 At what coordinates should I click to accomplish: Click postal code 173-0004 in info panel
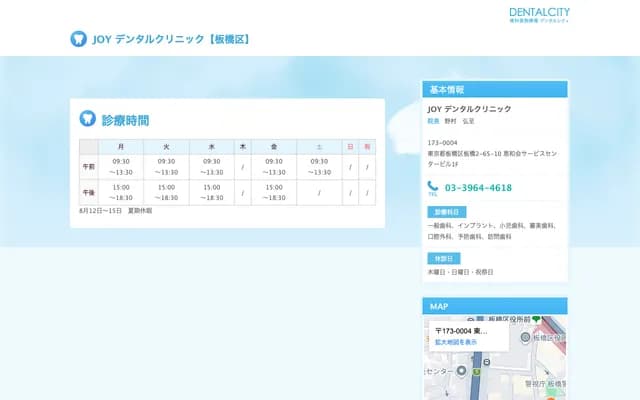[x=442, y=143]
